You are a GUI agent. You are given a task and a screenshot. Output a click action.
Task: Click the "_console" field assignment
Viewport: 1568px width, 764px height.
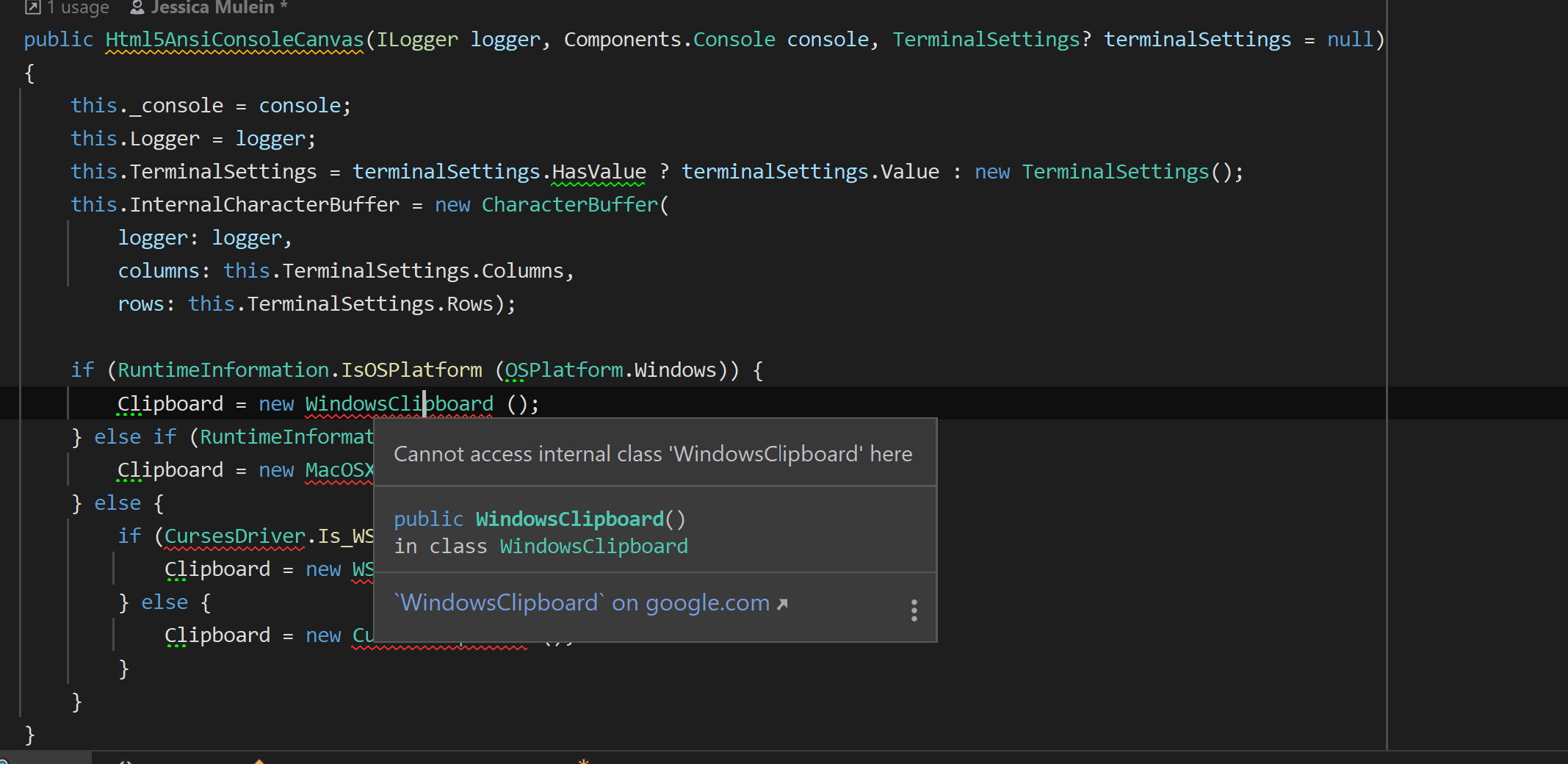[176, 106]
